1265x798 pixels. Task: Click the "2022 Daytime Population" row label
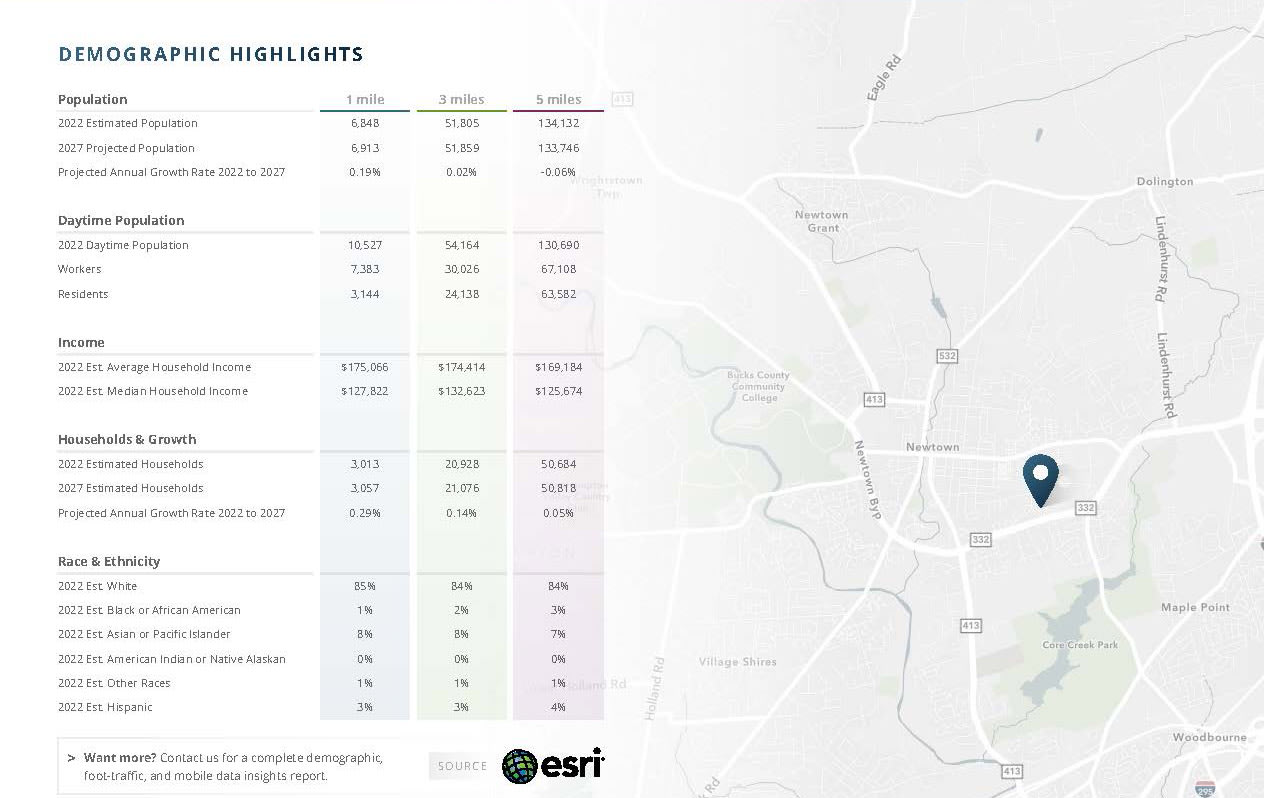(x=123, y=245)
